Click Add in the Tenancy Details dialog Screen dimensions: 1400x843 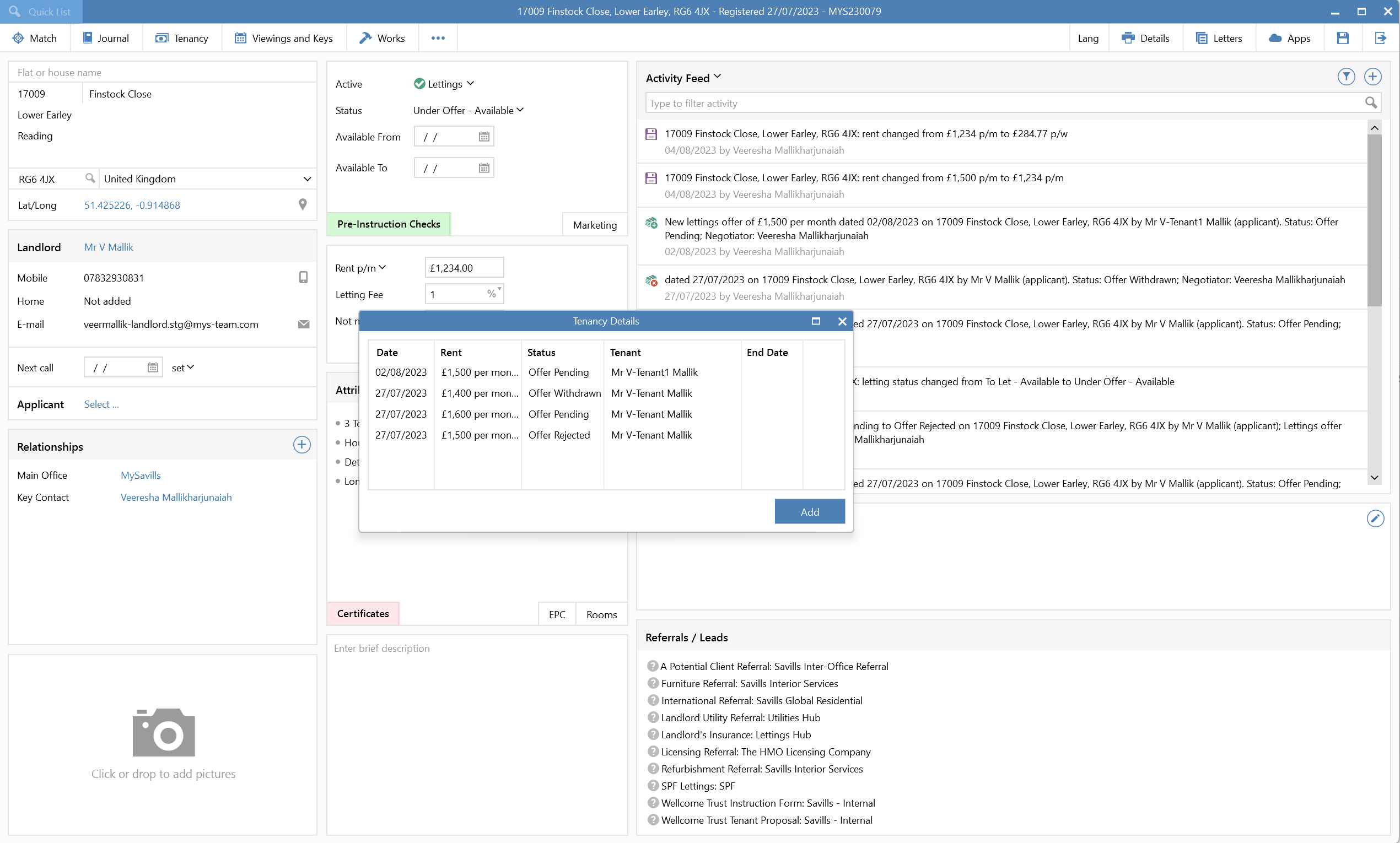[809, 511]
